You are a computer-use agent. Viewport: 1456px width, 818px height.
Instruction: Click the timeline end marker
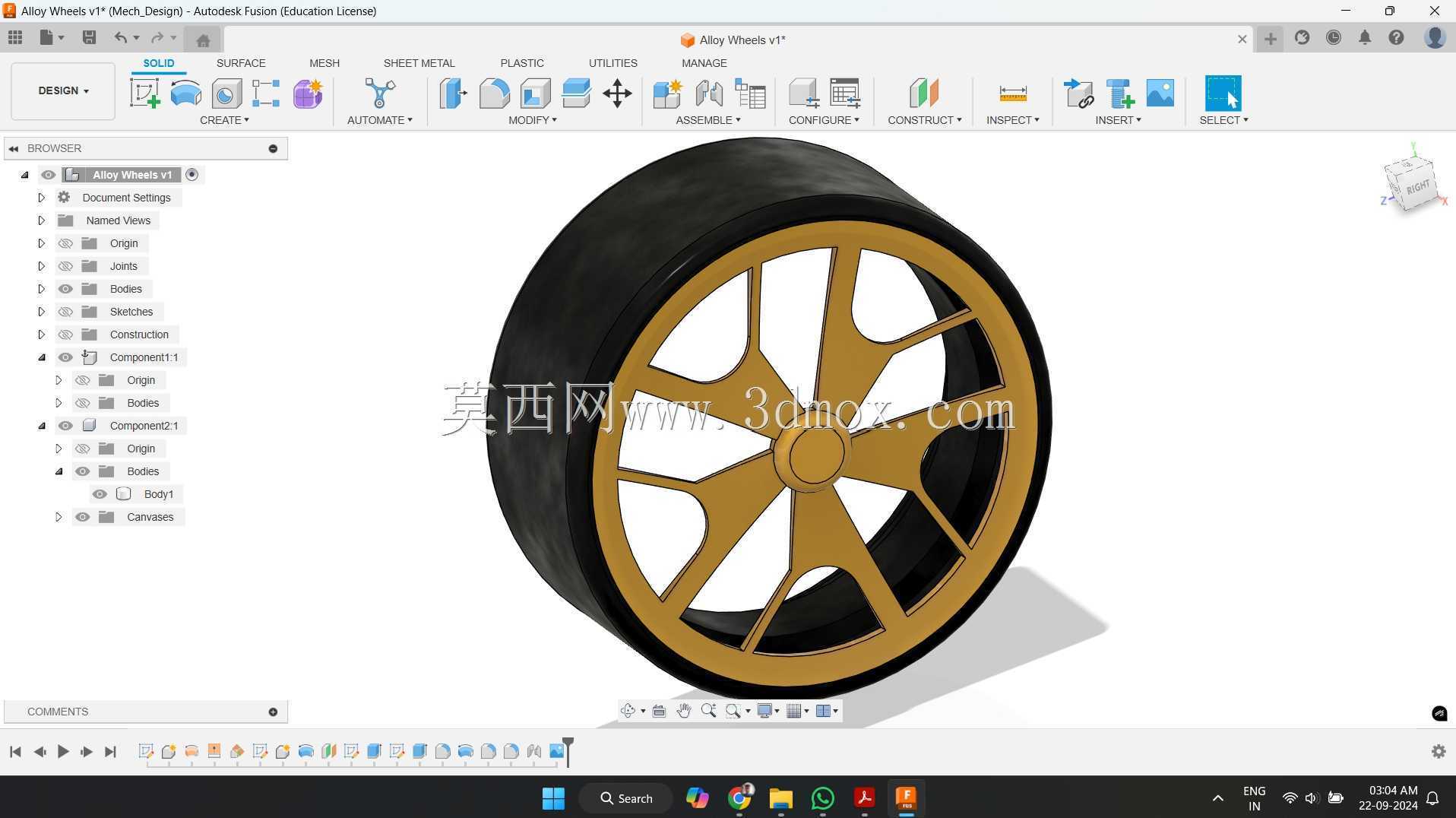(x=568, y=751)
